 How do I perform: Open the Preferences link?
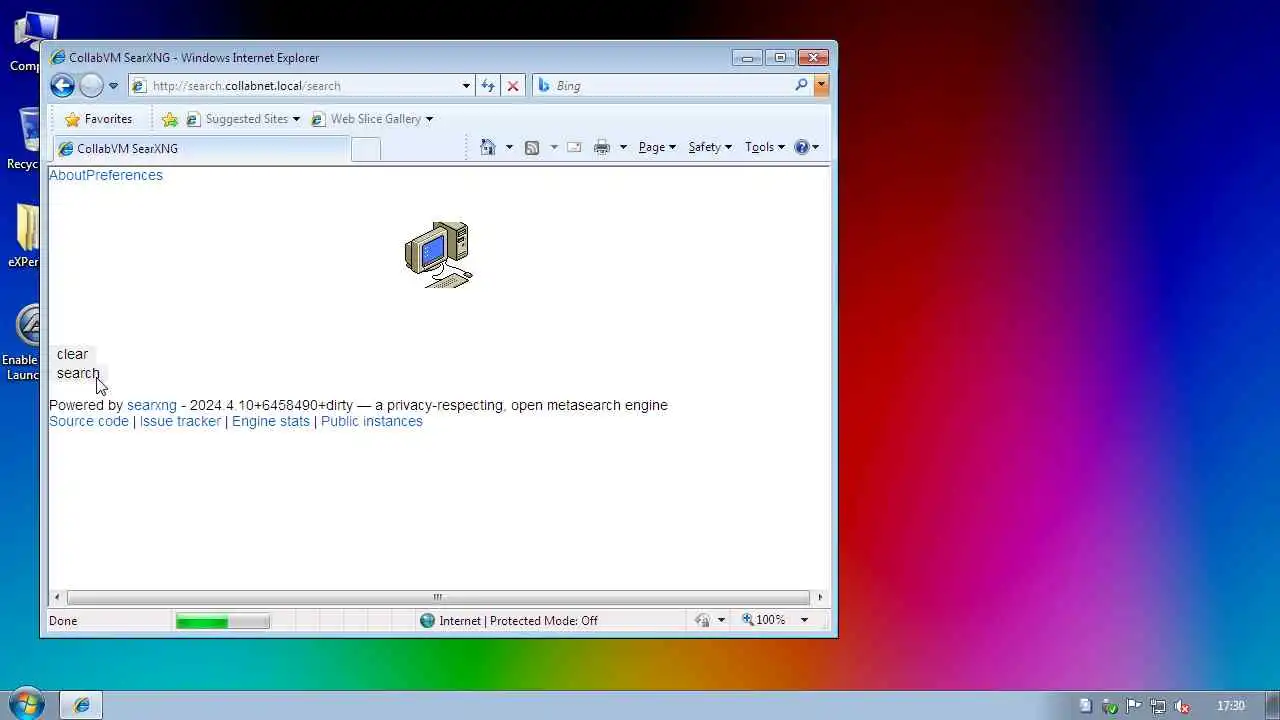pyautogui.click(x=124, y=175)
